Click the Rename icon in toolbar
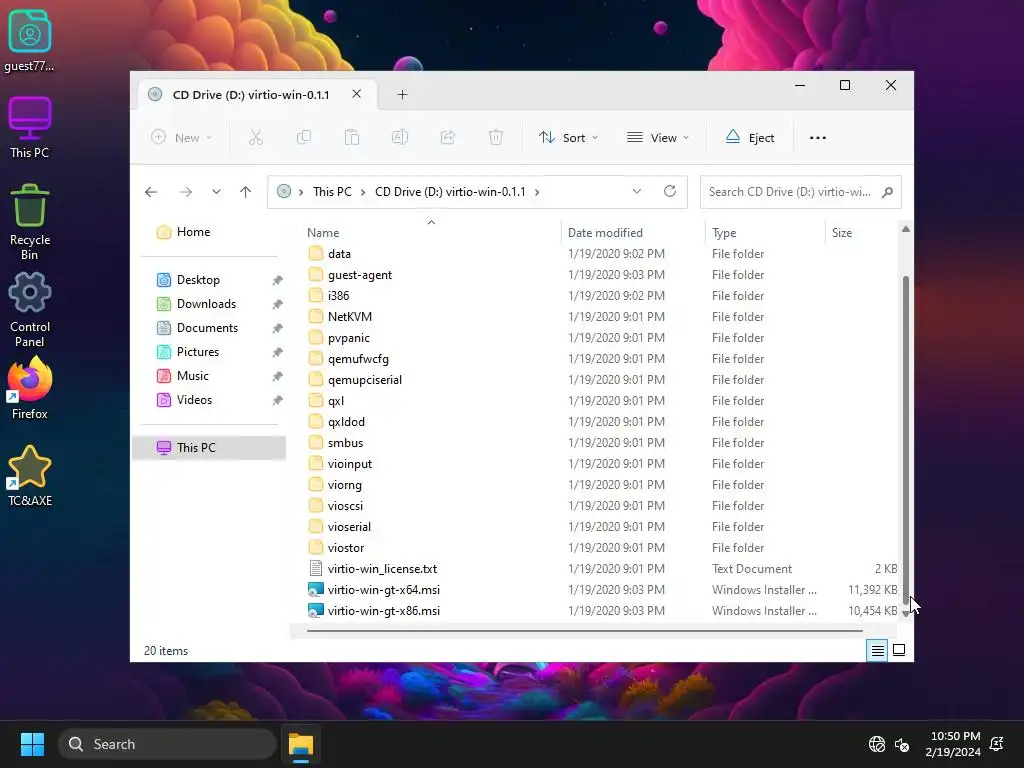The image size is (1024, 768). click(400, 138)
